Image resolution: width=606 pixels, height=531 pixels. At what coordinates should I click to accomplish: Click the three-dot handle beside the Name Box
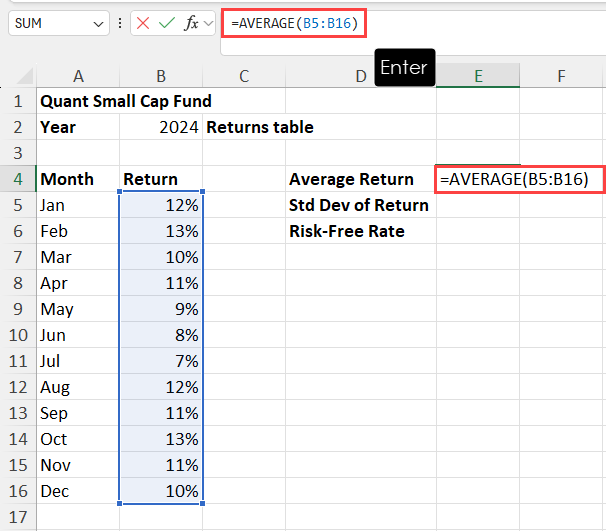[120, 23]
